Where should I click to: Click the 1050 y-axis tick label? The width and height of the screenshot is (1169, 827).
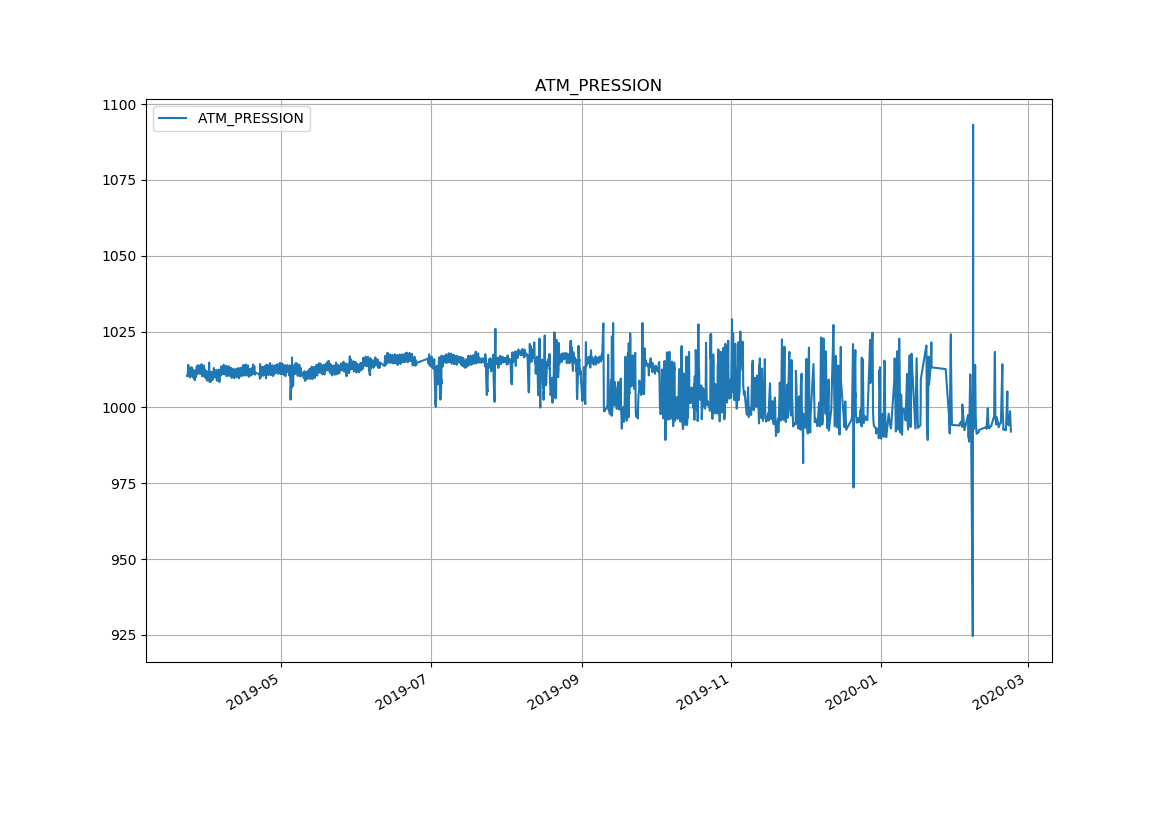(x=119, y=256)
